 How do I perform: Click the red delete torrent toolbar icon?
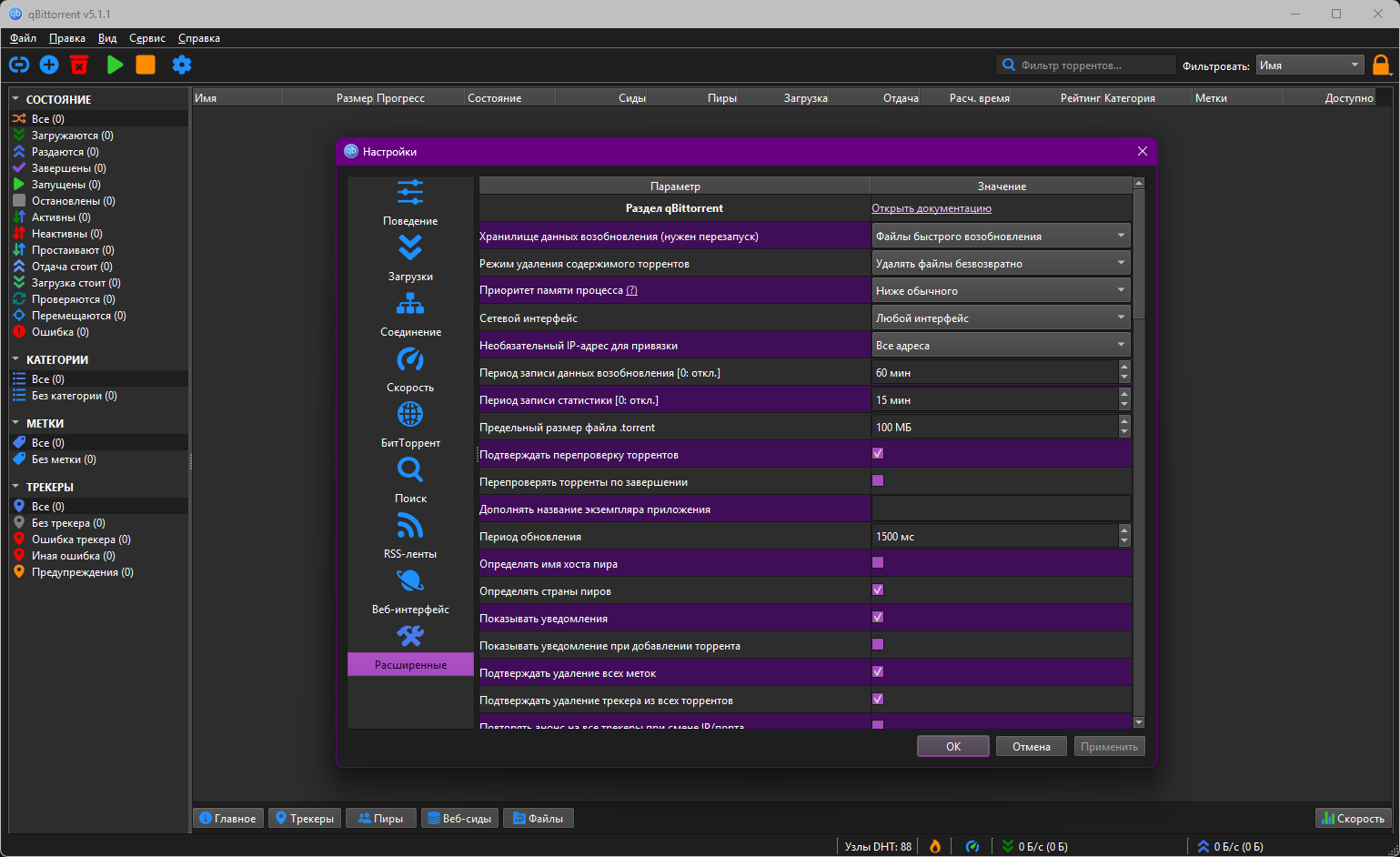[x=80, y=65]
